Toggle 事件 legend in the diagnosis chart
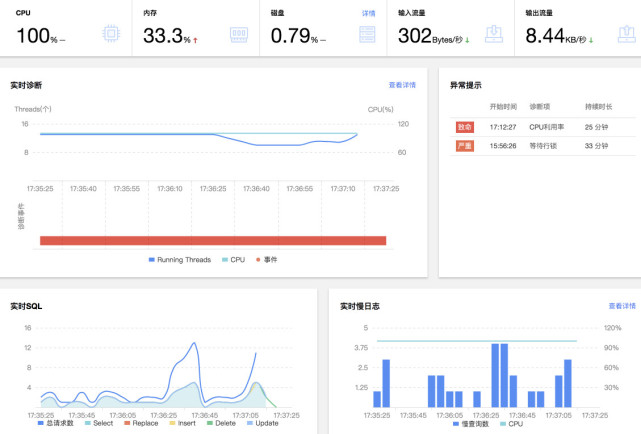This screenshot has height=434, width=641. pos(267,260)
